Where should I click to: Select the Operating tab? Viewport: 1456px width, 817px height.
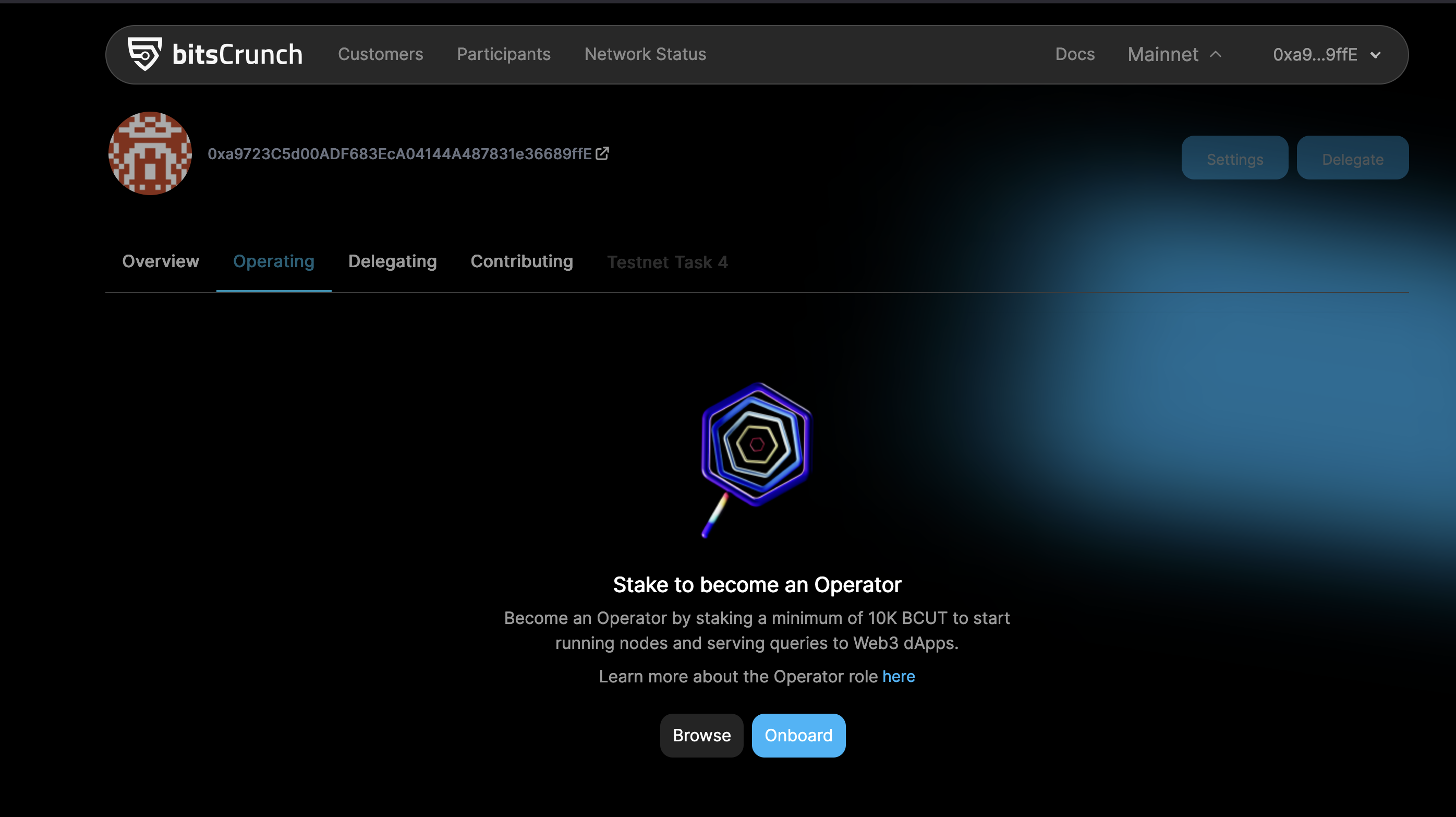(x=274, y=261)
